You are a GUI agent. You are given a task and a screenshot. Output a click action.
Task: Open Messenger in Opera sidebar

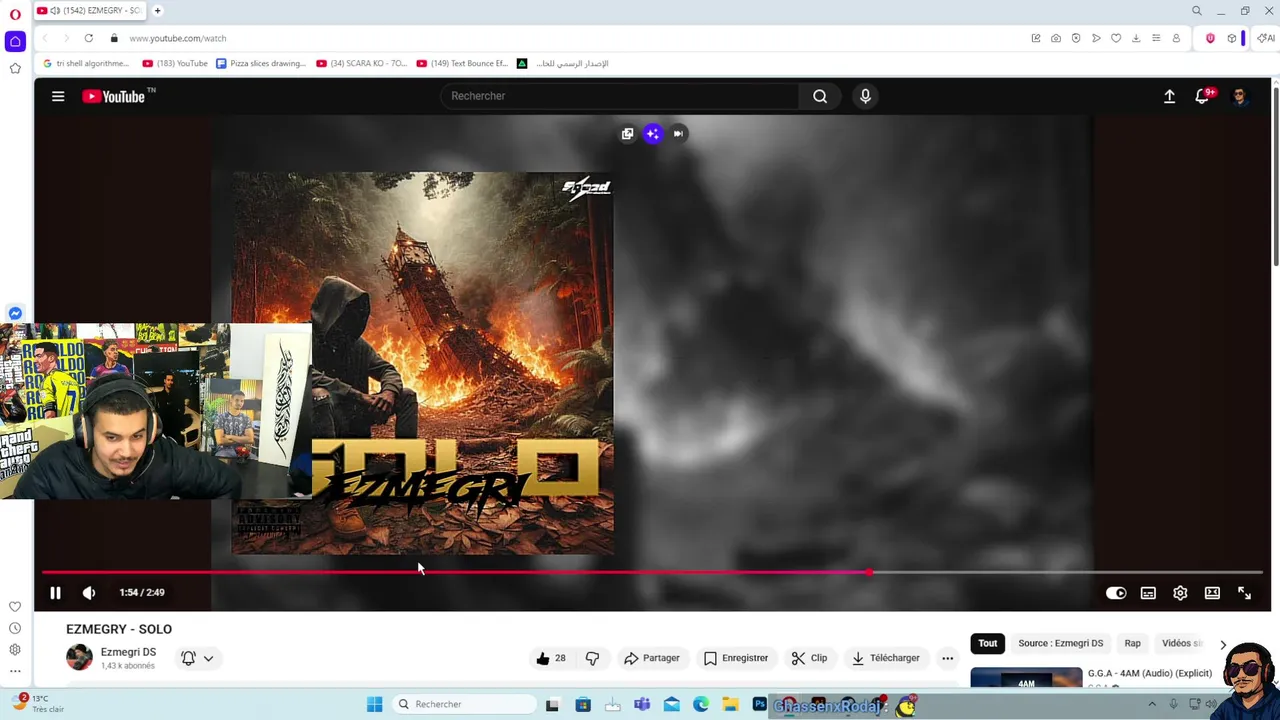tap(15, 313)
